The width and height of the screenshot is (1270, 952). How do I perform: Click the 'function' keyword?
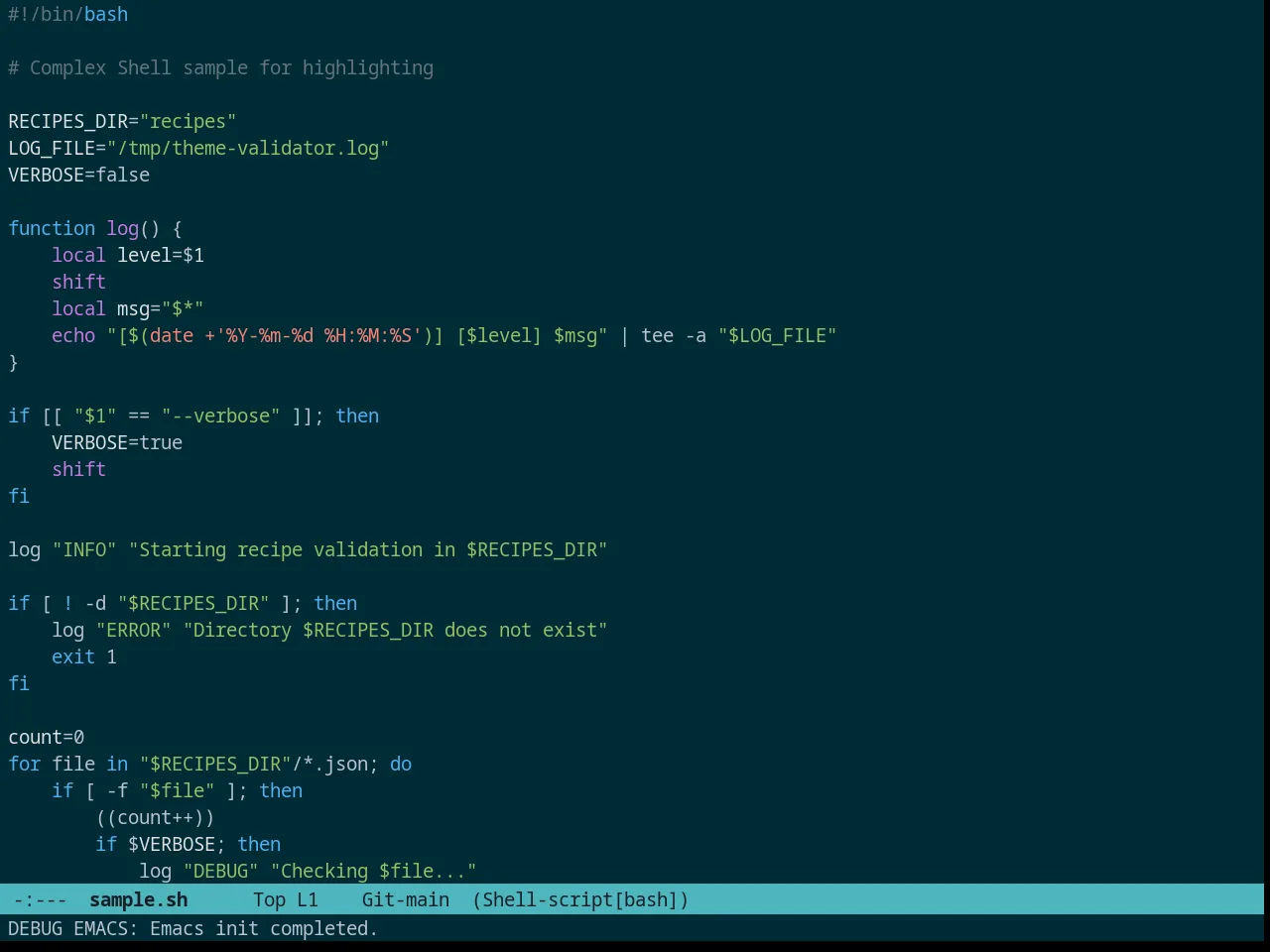click(52, 228)
